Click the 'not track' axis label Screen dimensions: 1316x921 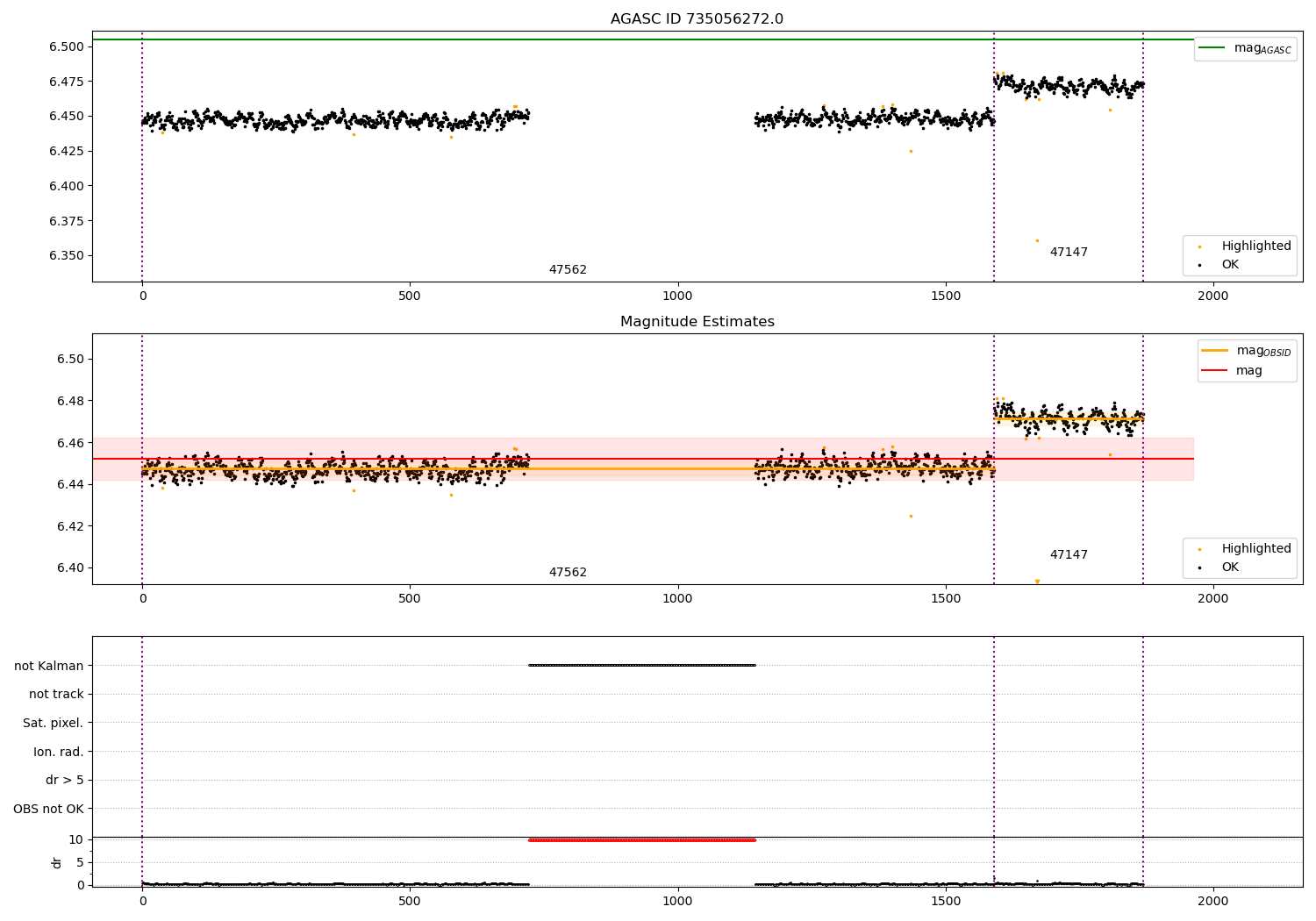(x=56, y=695)
